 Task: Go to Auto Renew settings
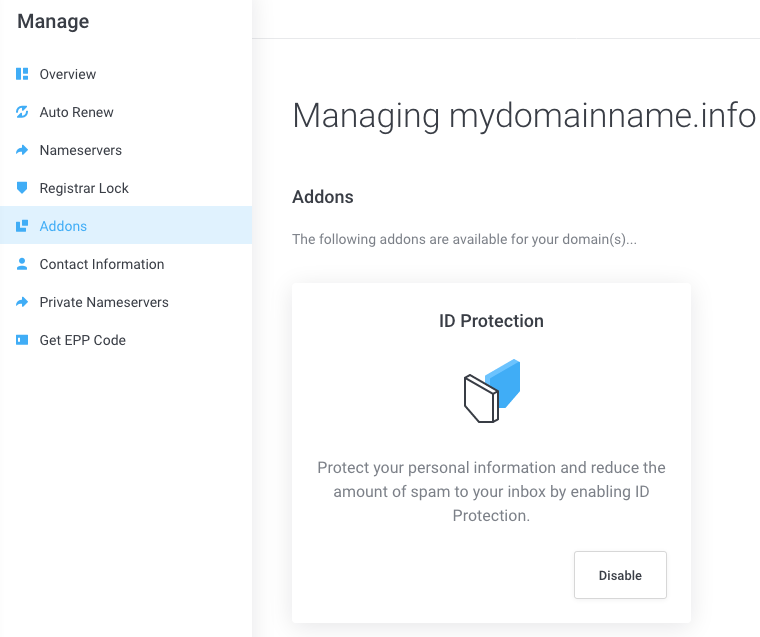pos(77,112)
